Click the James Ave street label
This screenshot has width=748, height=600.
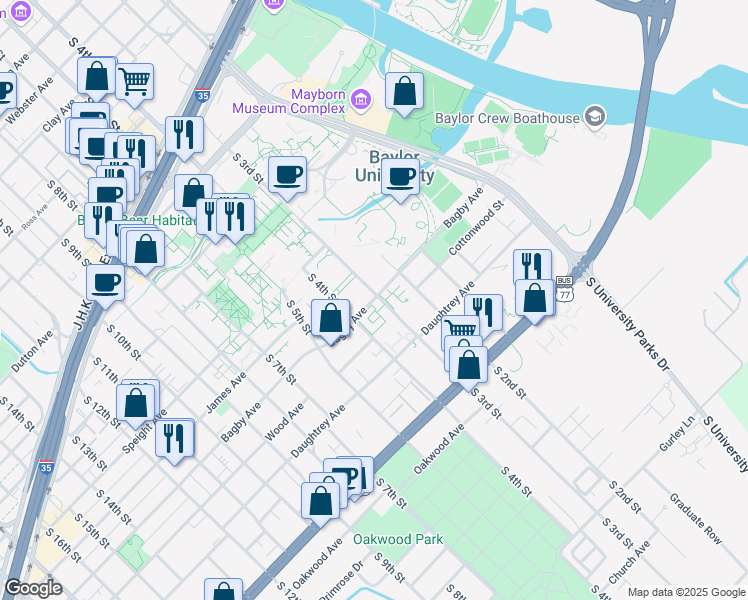pyautogui.click(x=226, y=392)
